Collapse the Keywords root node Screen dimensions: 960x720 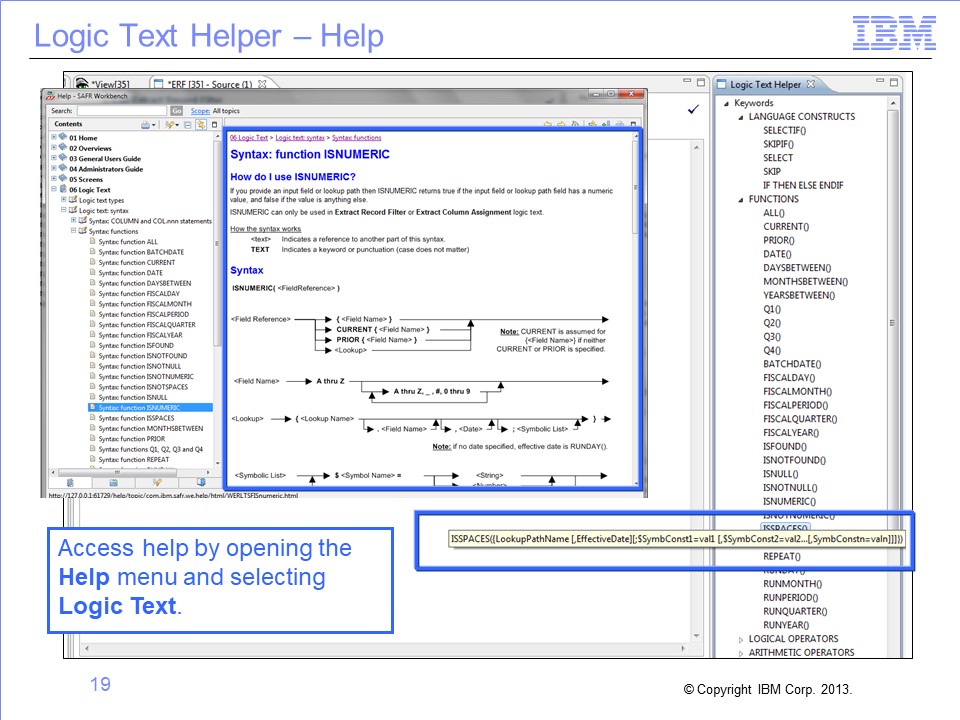pos(726,103)
